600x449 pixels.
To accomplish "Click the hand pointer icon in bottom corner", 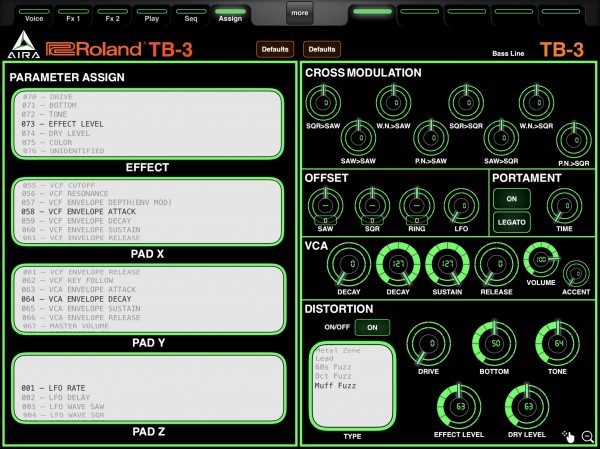I will click(569, 436).
